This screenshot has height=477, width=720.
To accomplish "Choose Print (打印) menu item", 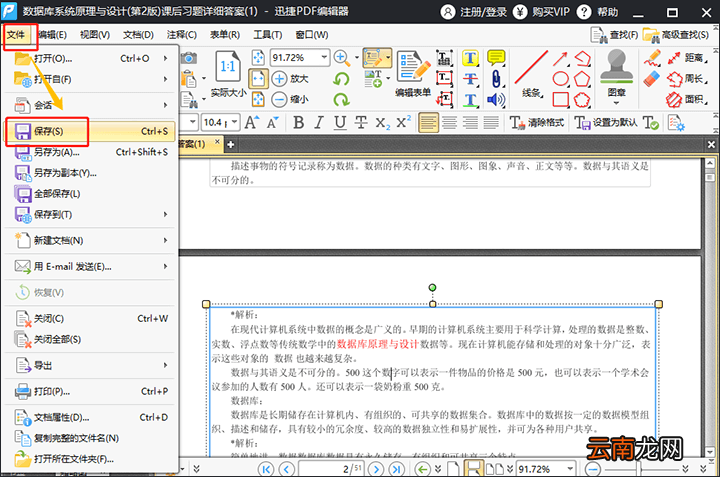I will [x=90, y=392].
